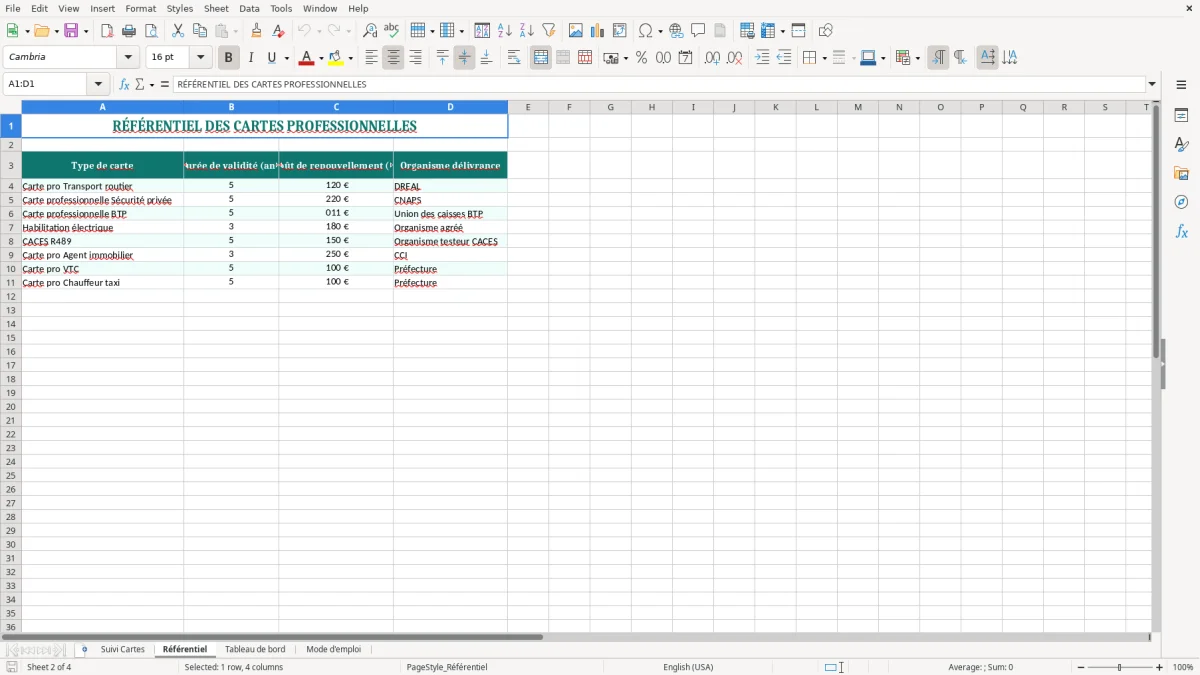Open Print Preview from the toolbar

click(x=151, y=31)
